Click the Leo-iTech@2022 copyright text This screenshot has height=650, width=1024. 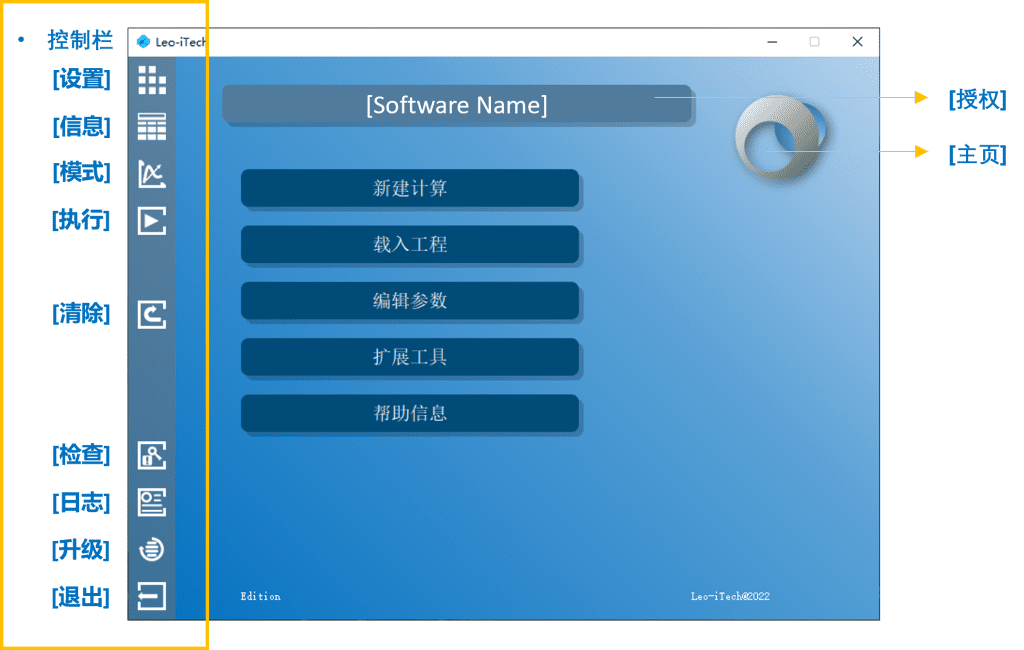click(x=730, y=596)
